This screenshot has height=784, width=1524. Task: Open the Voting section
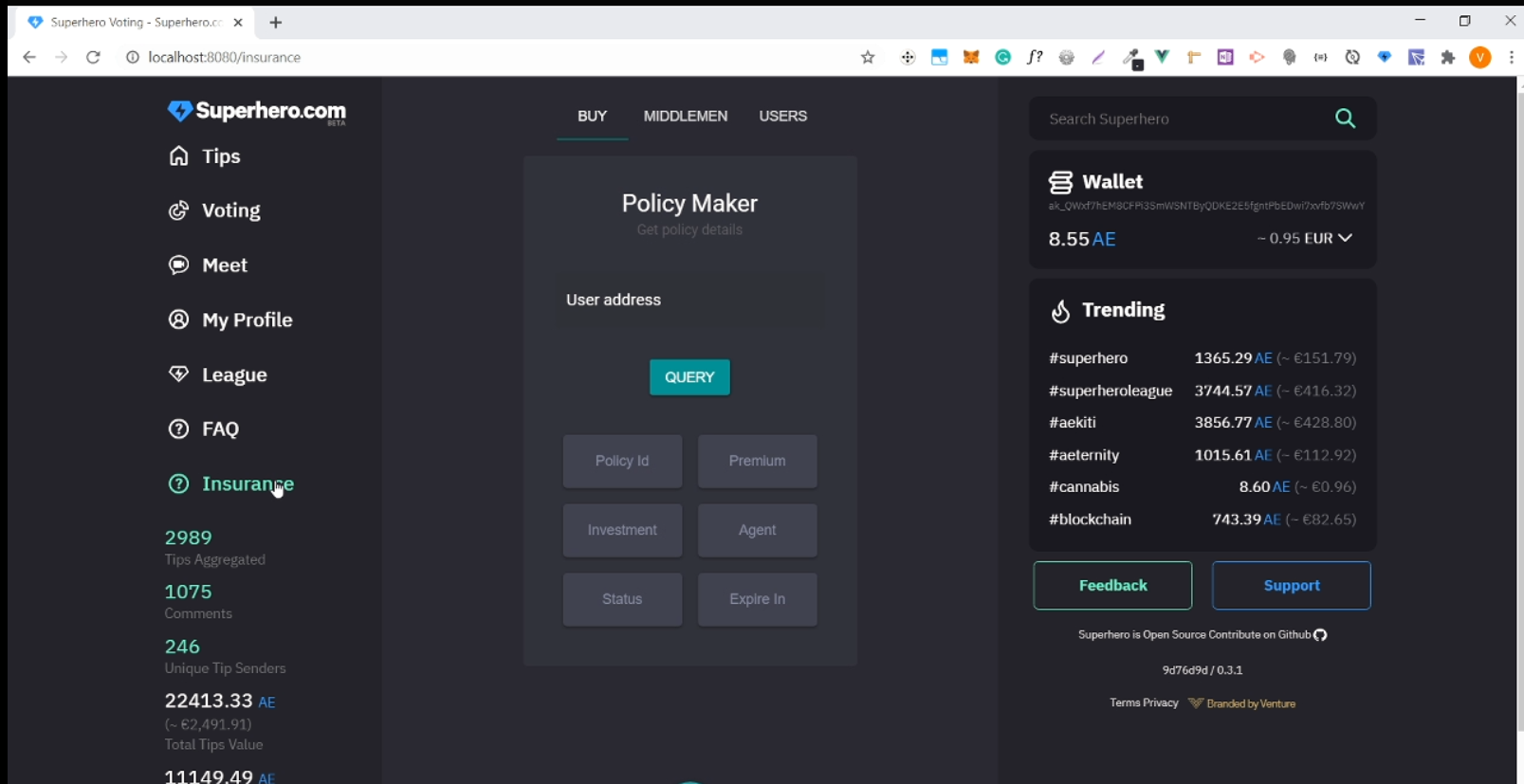pyautogui.click(x=214, y=210)
